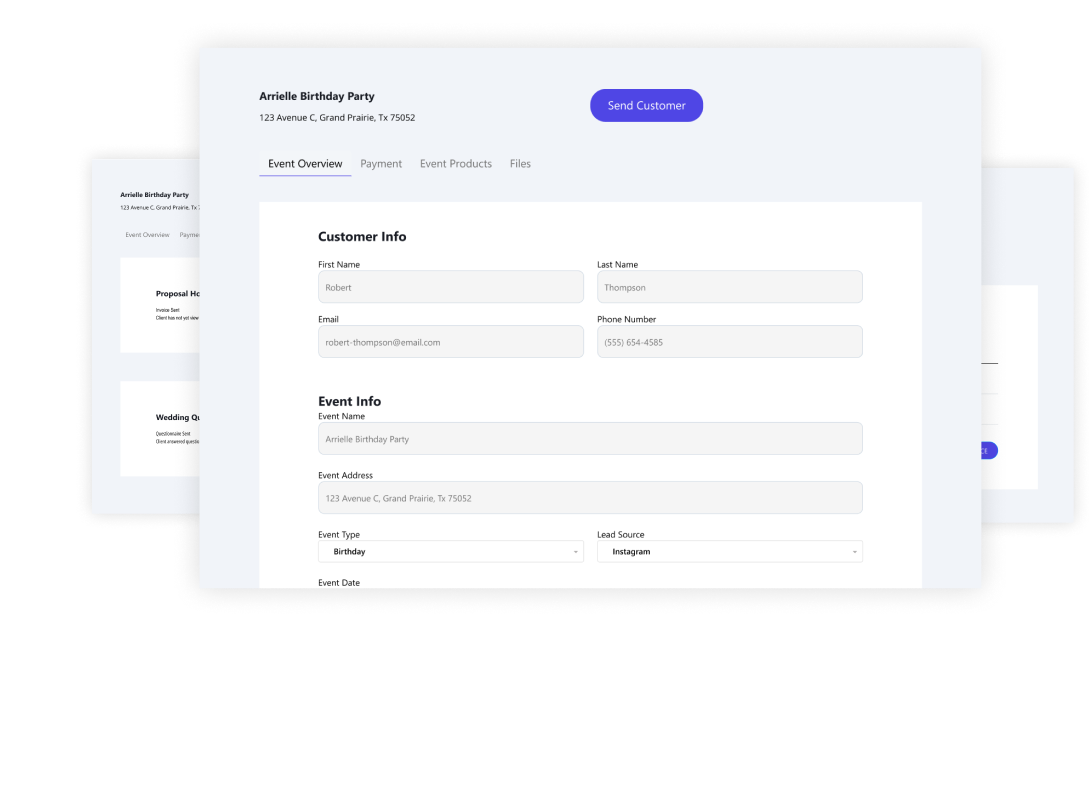Click the Proposal card in the left background window
This screenshot has height=811, width=1092.
pos(160,305)
